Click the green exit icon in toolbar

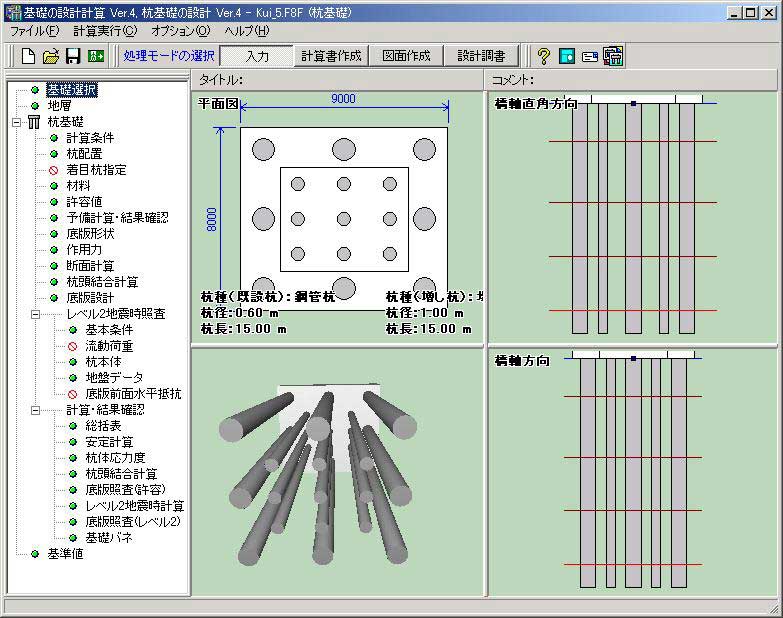tap(96, 56)
